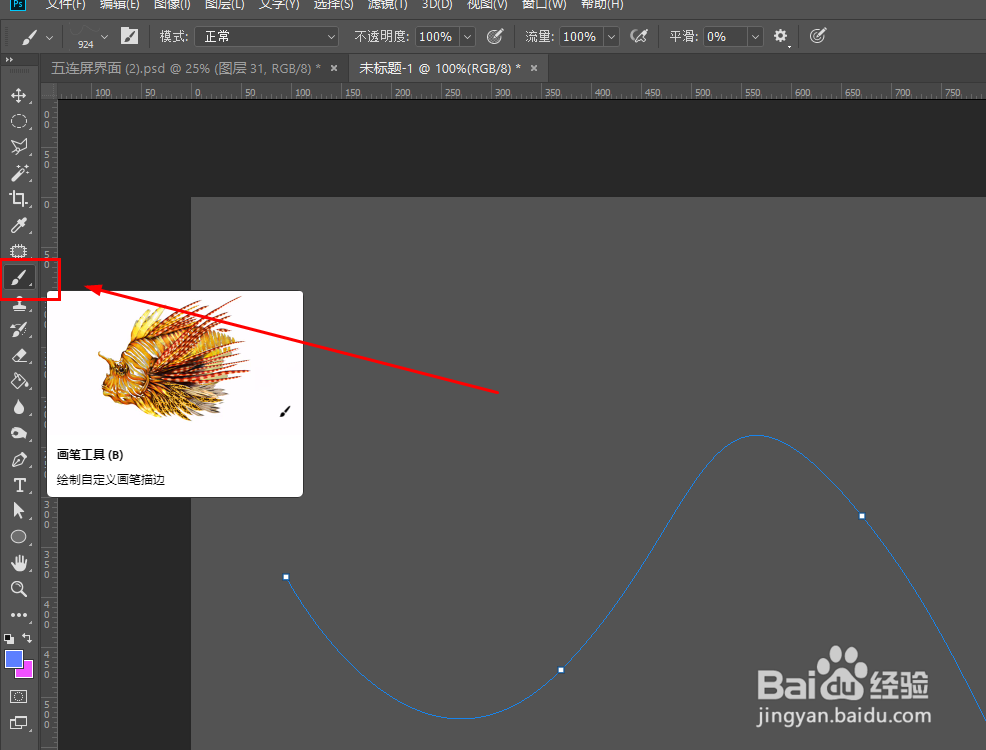
Task: Open the 编辑(E) menu
Action: (x=119, y=4)
